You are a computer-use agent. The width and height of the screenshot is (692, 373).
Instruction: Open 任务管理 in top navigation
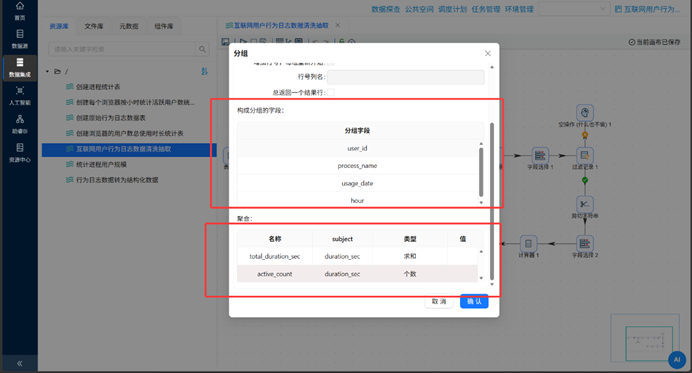pyautogui.click(x=486, y=9)
